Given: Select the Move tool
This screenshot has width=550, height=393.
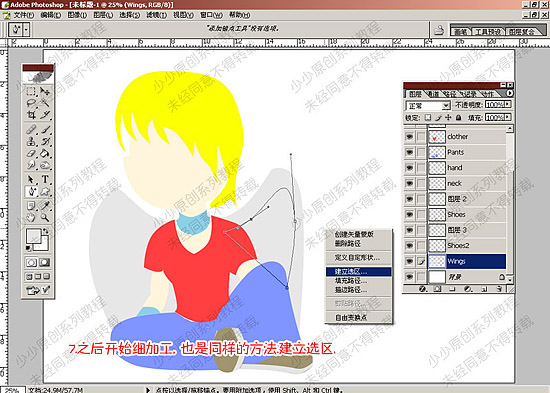Looking at the screenshot, I should click(x=45, y=91).
